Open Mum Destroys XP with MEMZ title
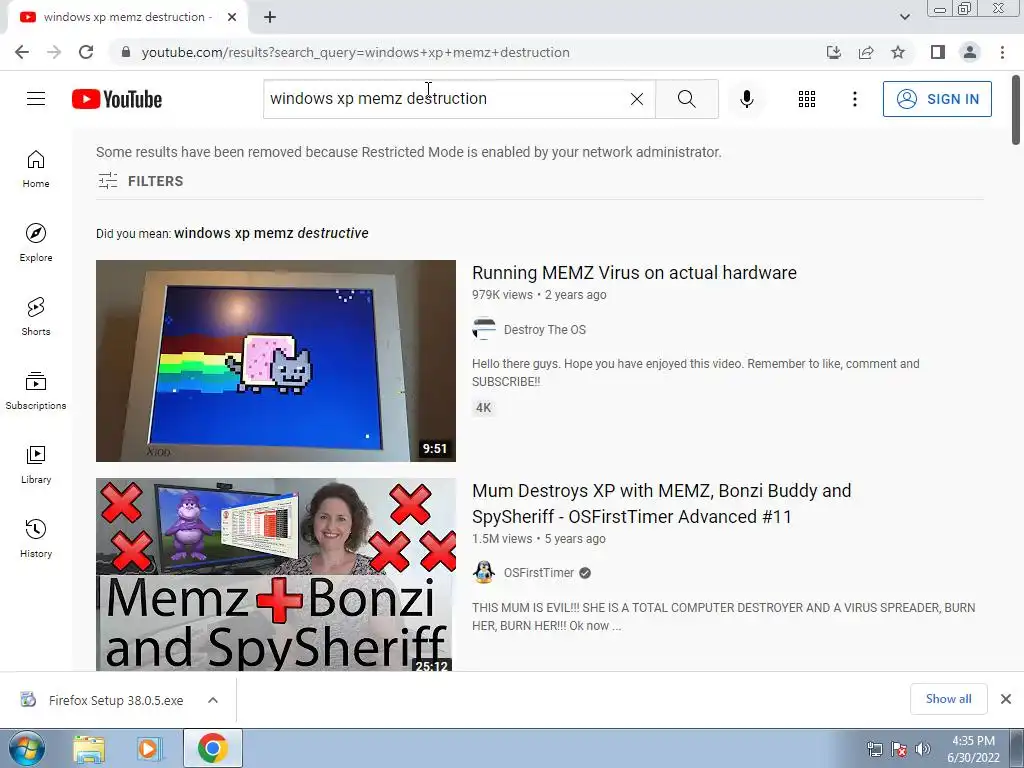Image resolution: width=1024 pixels, height=768 pixels. pos(662,504)
